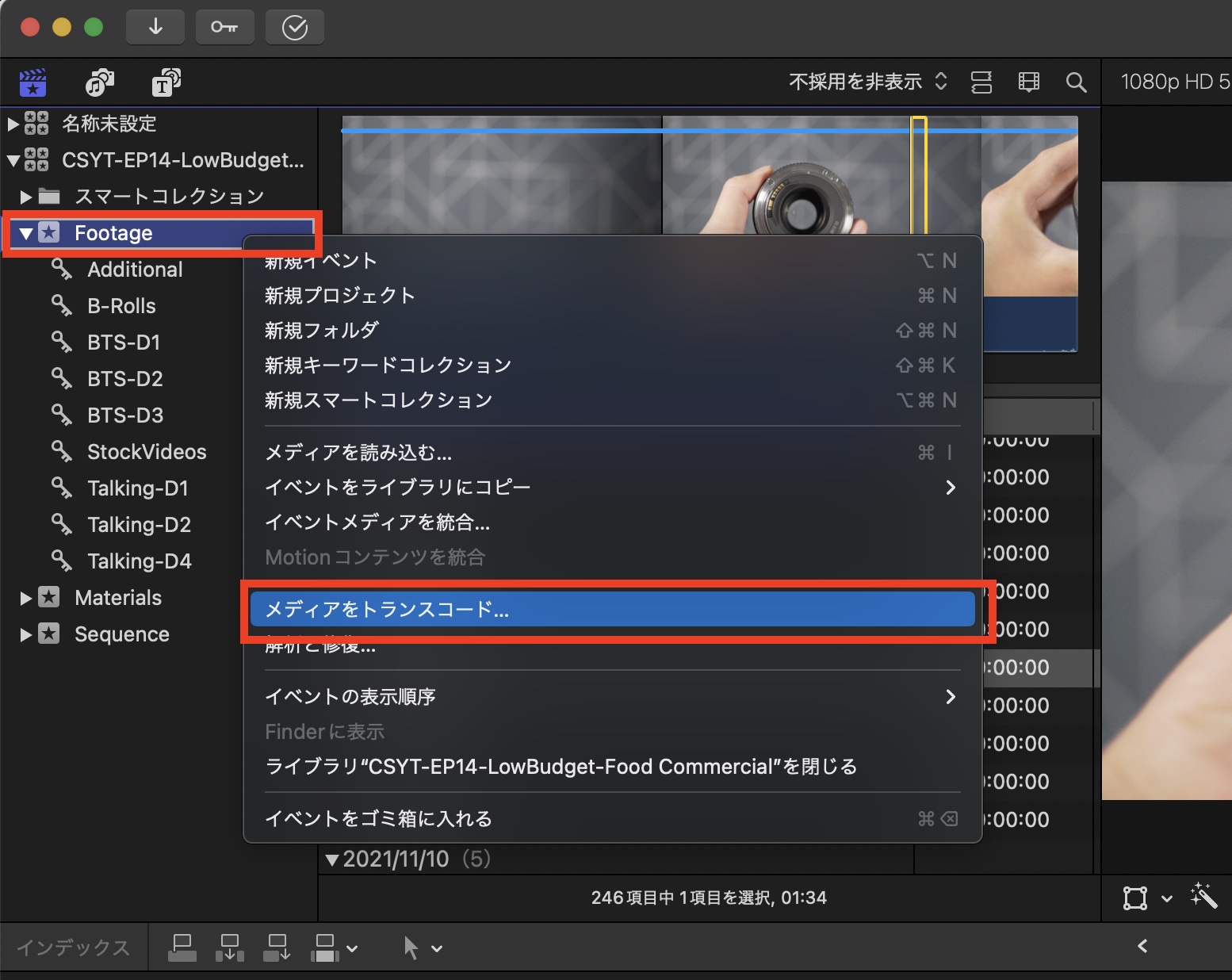Click the append clip edit button
This screenshot has width=1232, height=980.
[x=277, y=947]
